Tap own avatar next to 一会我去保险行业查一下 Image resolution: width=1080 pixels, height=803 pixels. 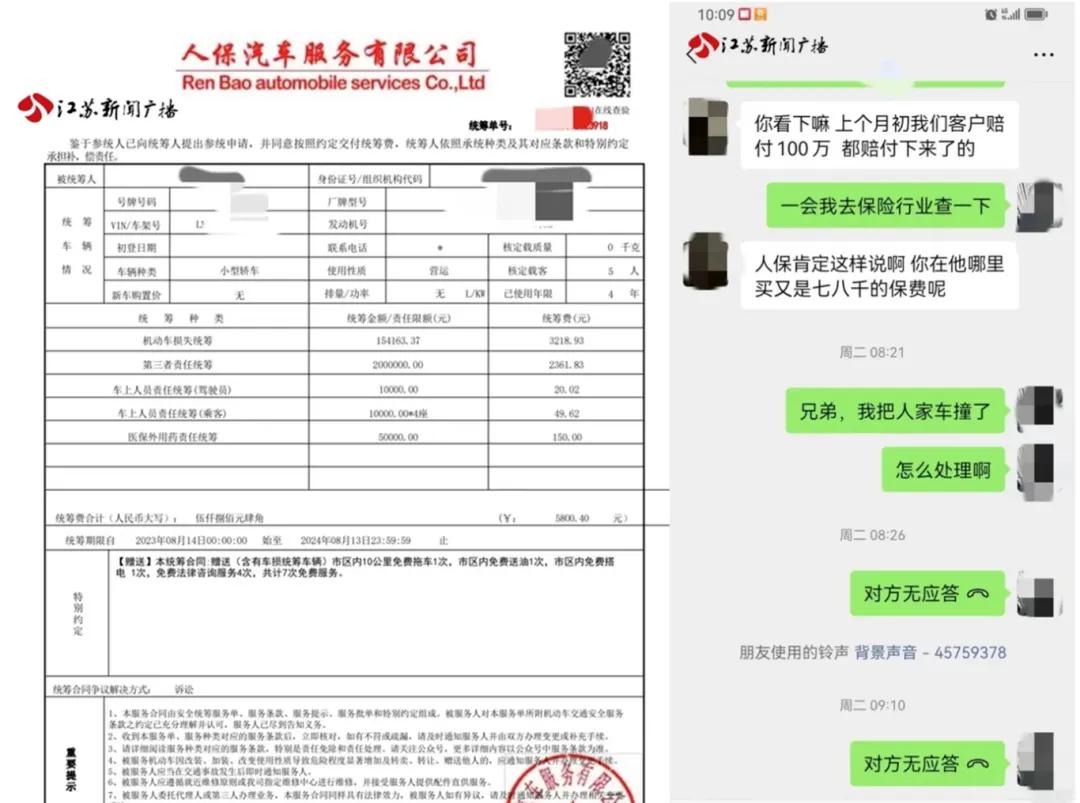click(x=1039, y=205)
